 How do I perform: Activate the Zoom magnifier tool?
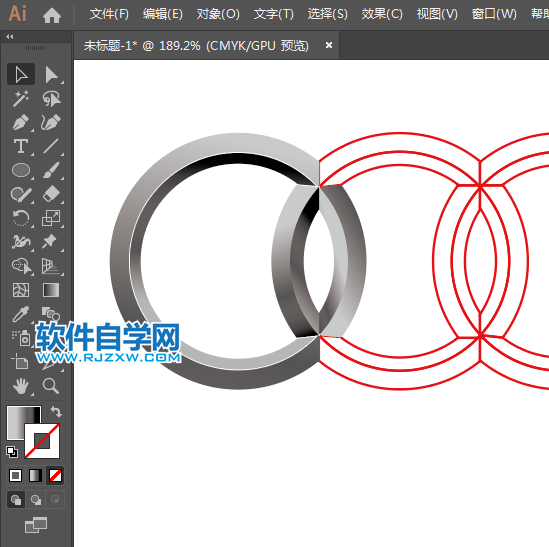click(x=51, y=386)
